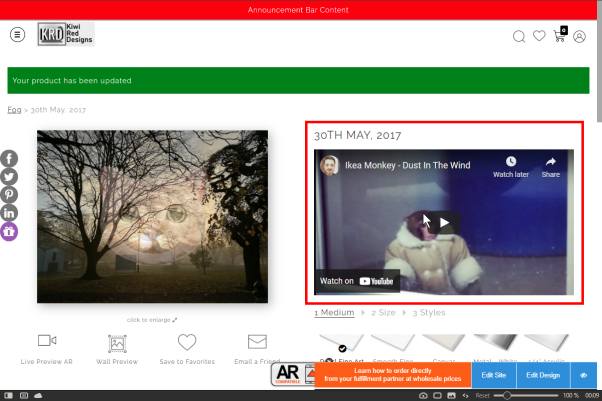
Task: Select the Metal medium swatch
Action: [x=495, y=342]
